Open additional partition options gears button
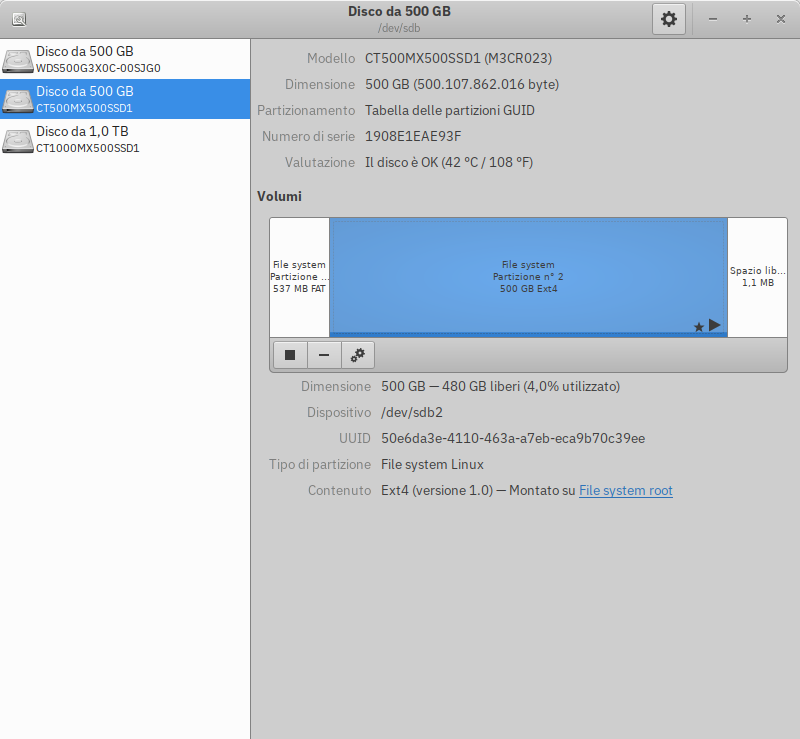 358,355
